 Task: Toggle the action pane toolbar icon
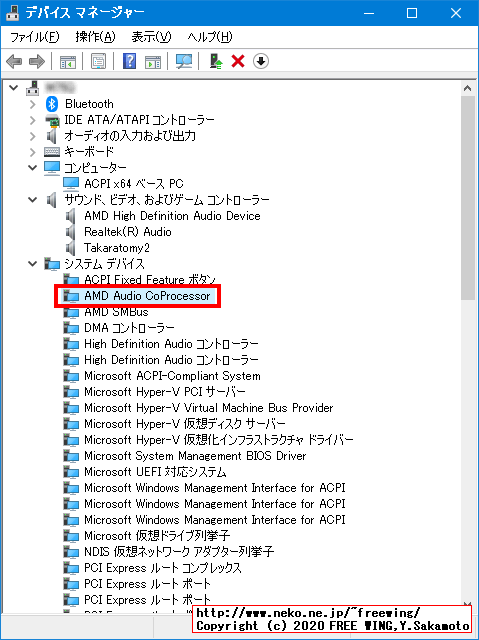153,62
